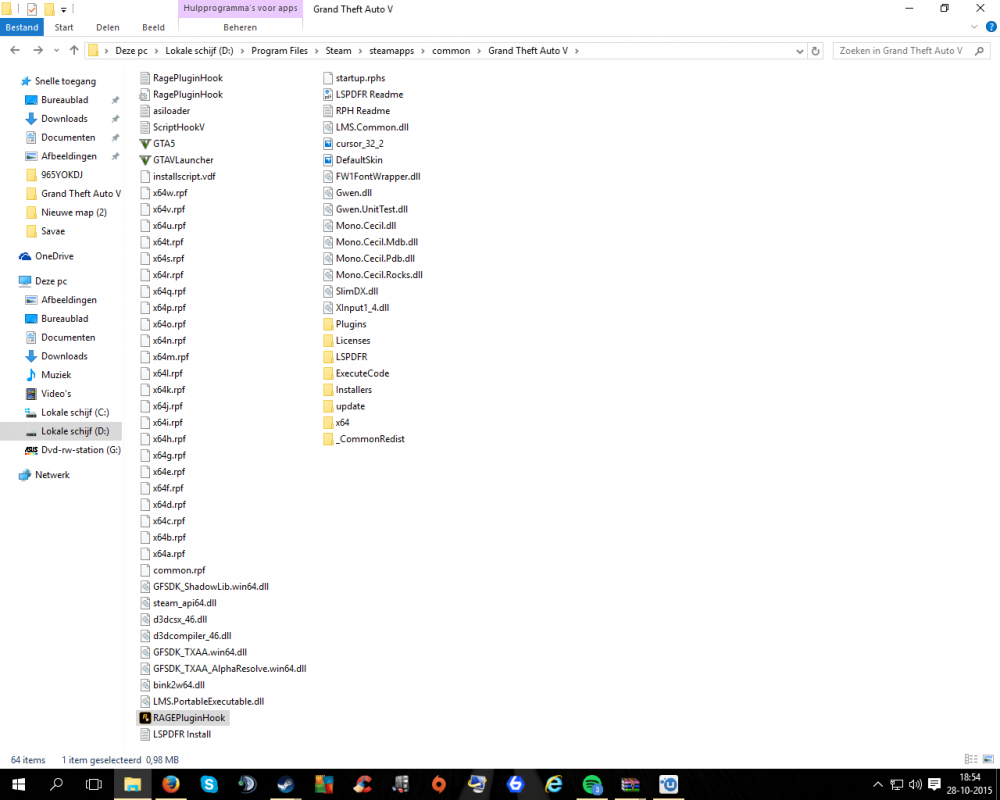The height and width of the screenshot is (800, 1000).
Task: Open Explorer help with question mark icon
Action: (991, 27)
